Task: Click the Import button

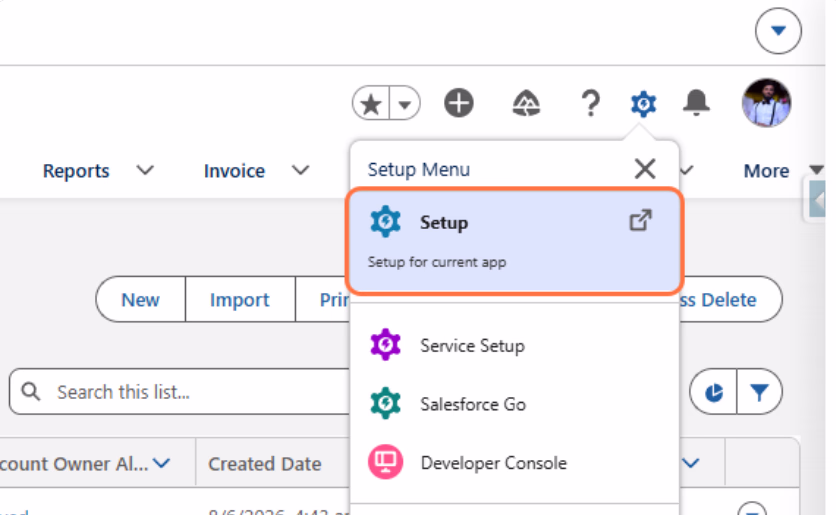Action: (240, 300)
